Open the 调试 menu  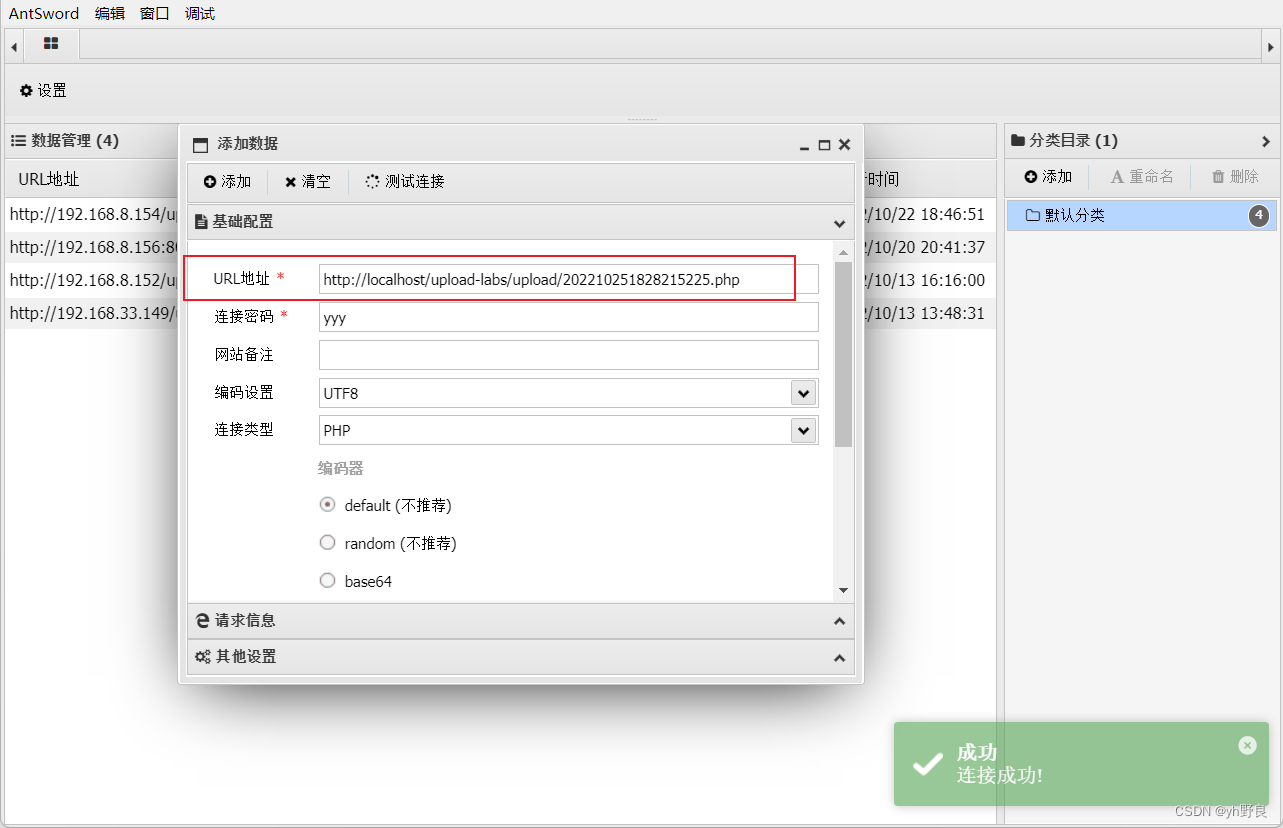tap(200, 13)
